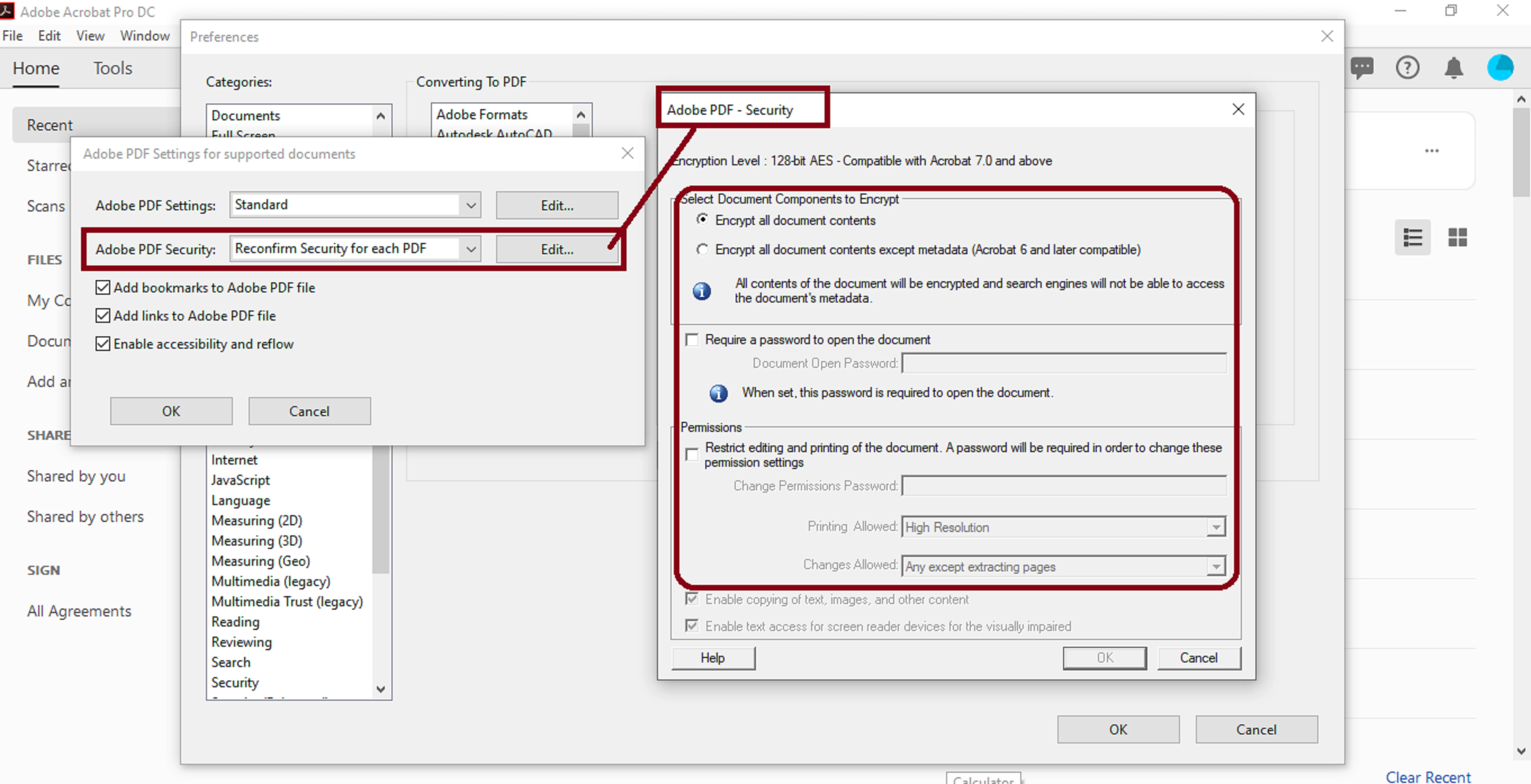Toggle Add bookmarks to Adobe PDF file
Screen dimensions: 1531x784
103,288
